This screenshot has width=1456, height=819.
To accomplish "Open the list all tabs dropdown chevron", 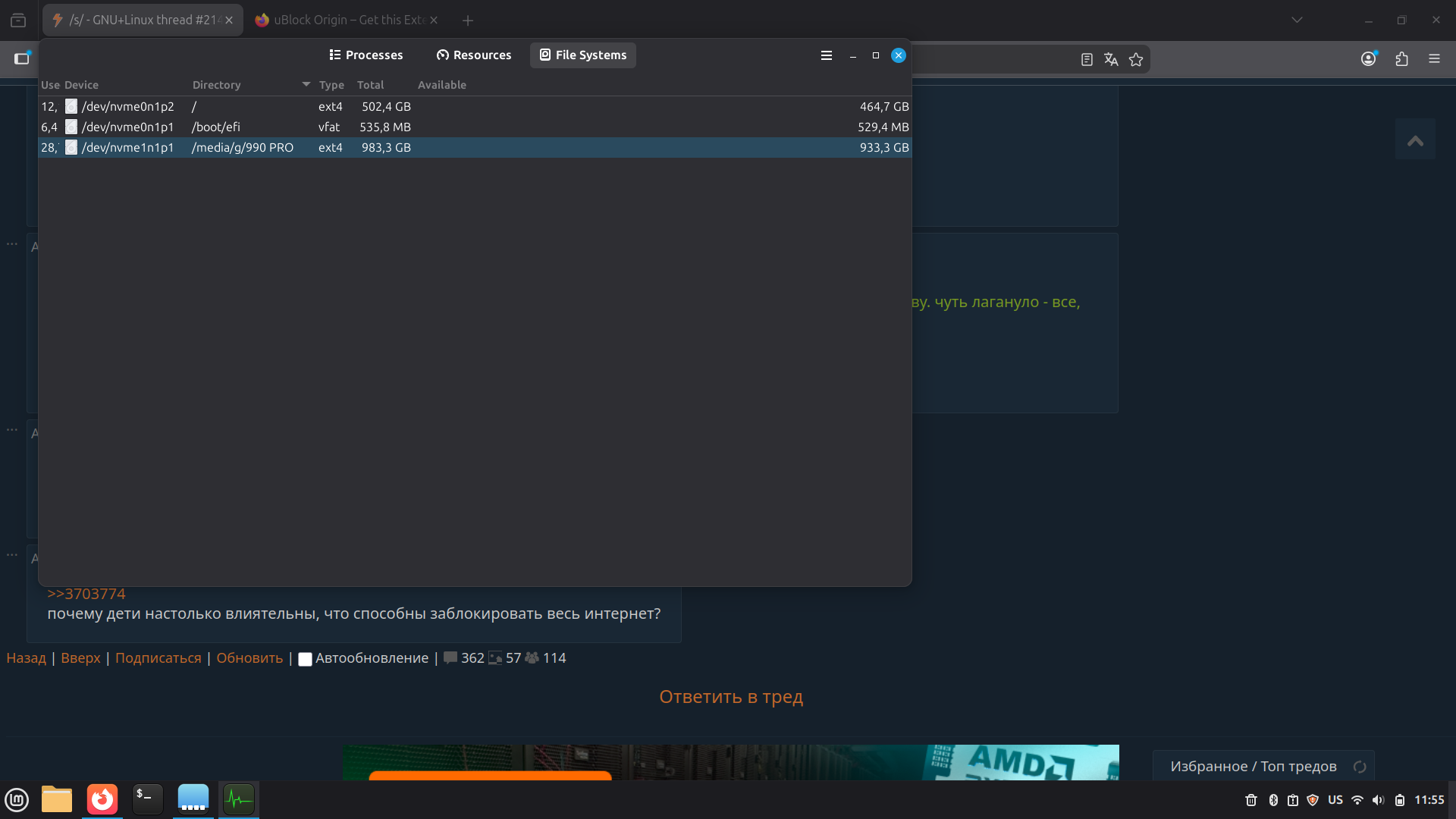I will point(1297,20).
